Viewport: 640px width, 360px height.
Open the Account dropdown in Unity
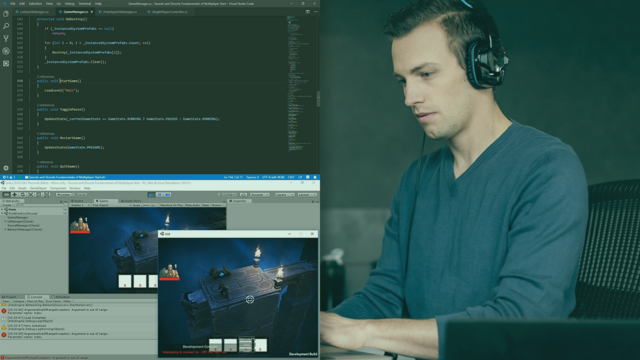260,195
